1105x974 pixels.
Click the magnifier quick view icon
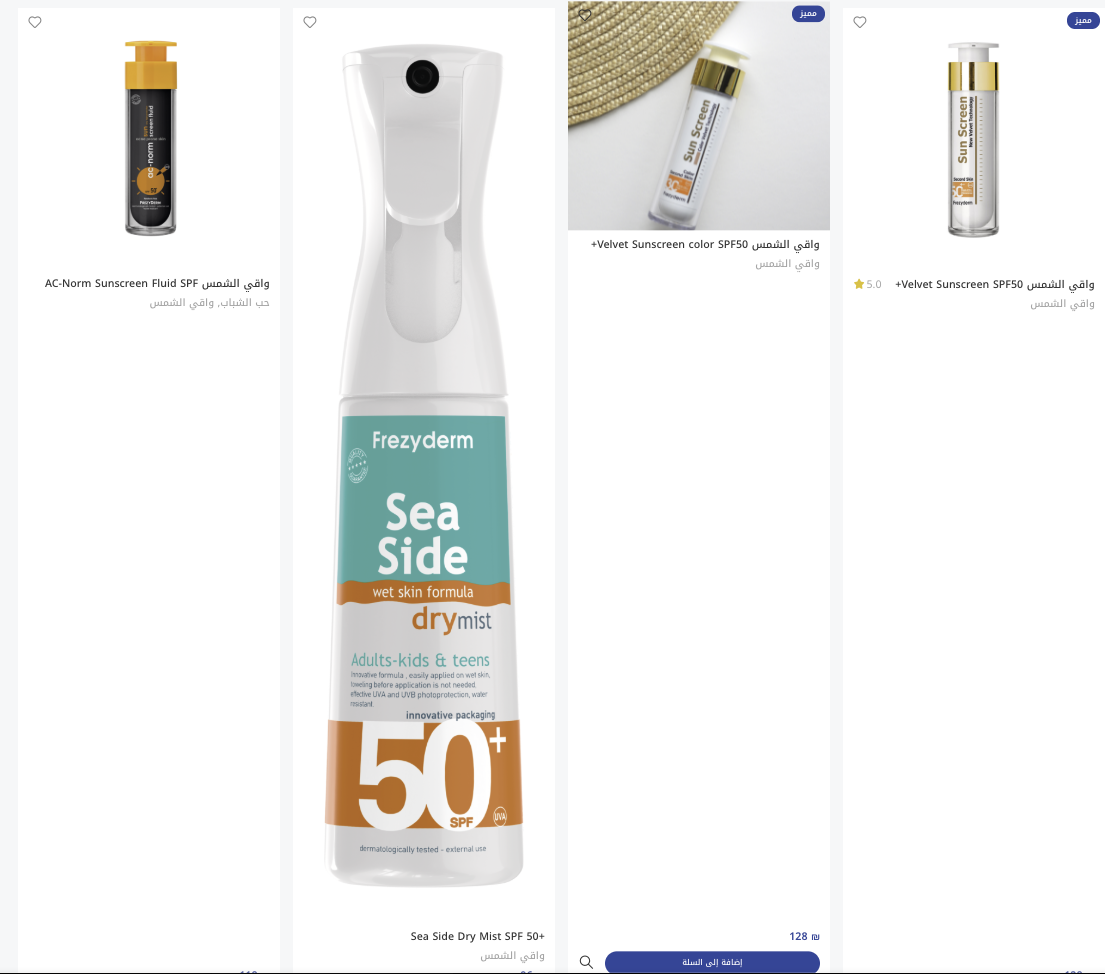[586, 962]
